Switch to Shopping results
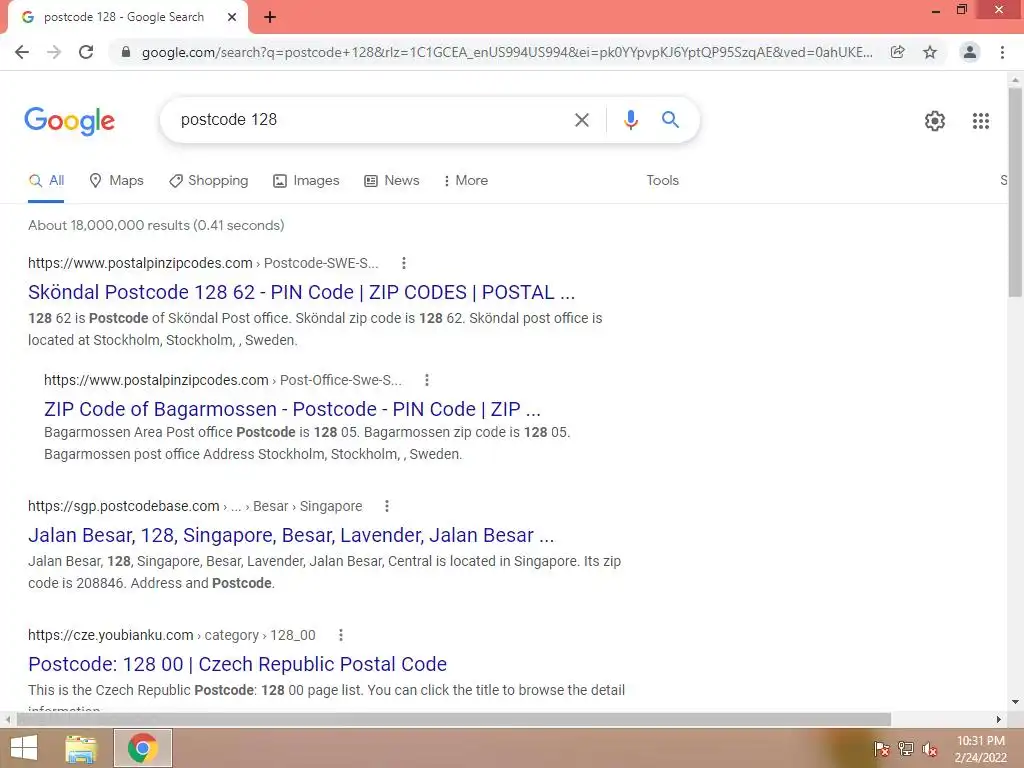This screenshot has width=1024, height=768. 208,181
